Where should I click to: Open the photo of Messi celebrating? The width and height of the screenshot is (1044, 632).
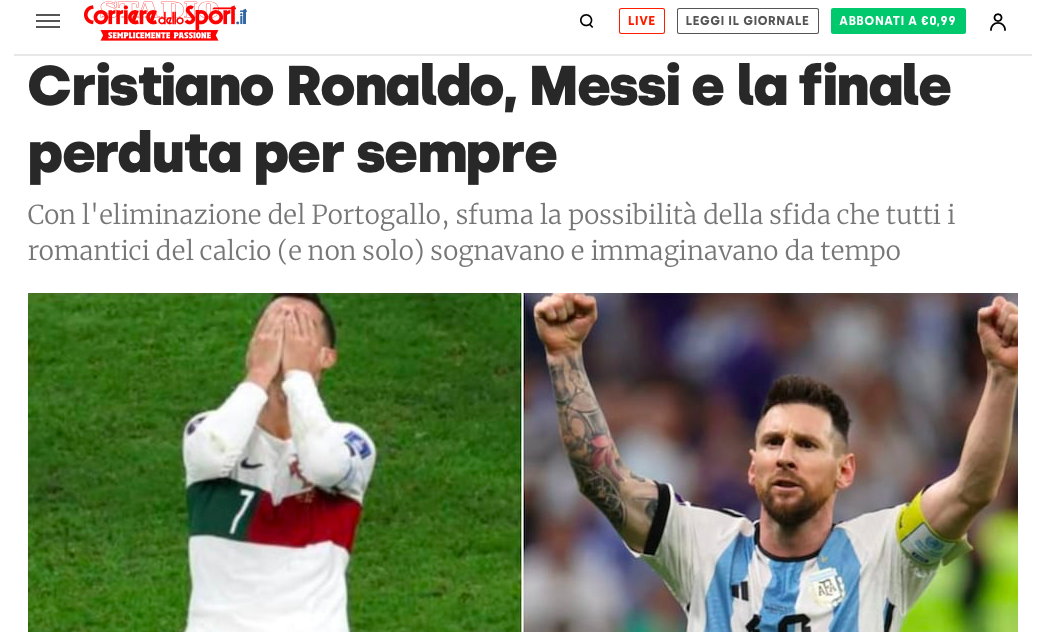click(x=770, y=462)
